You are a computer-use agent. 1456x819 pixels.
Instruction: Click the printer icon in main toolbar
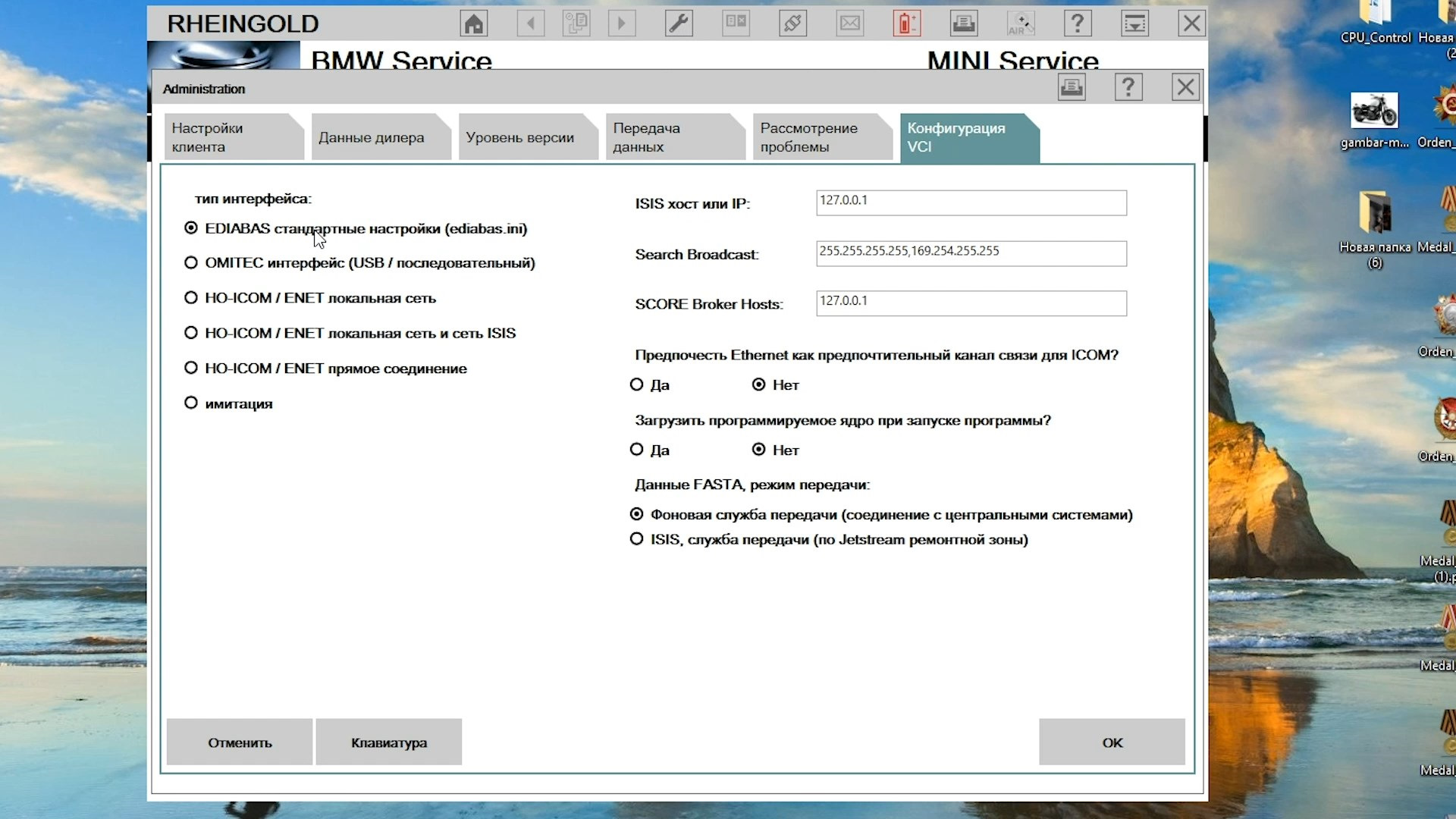coord(964,24)
